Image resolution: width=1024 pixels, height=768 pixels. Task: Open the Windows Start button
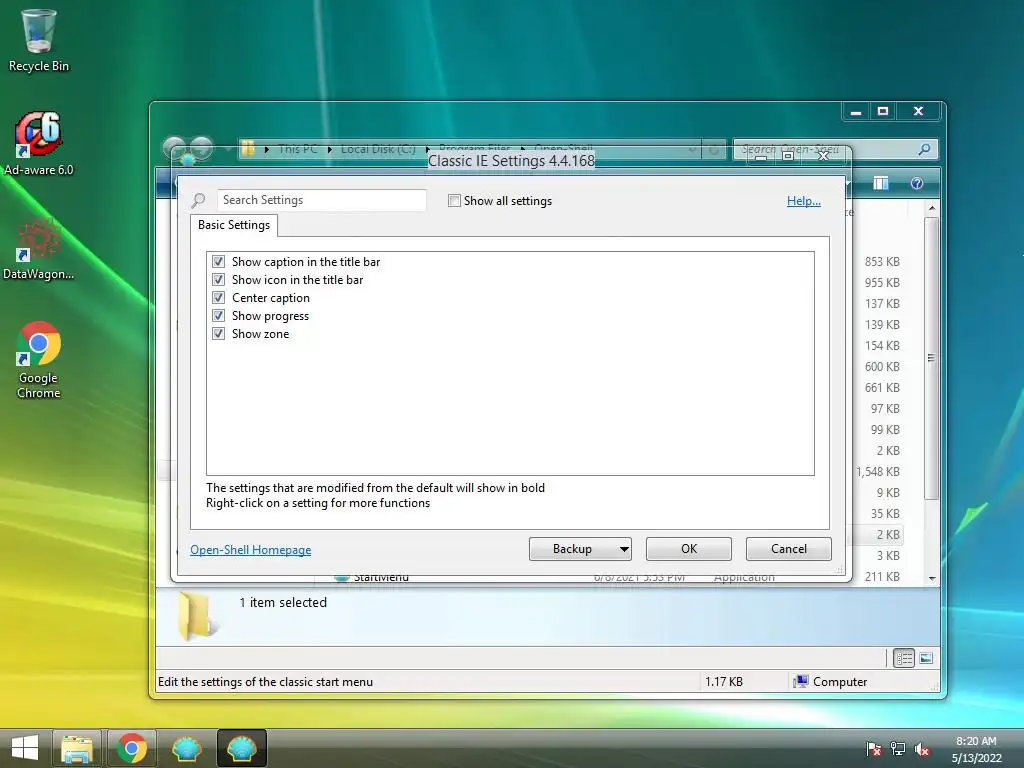(x=25, y=748)
